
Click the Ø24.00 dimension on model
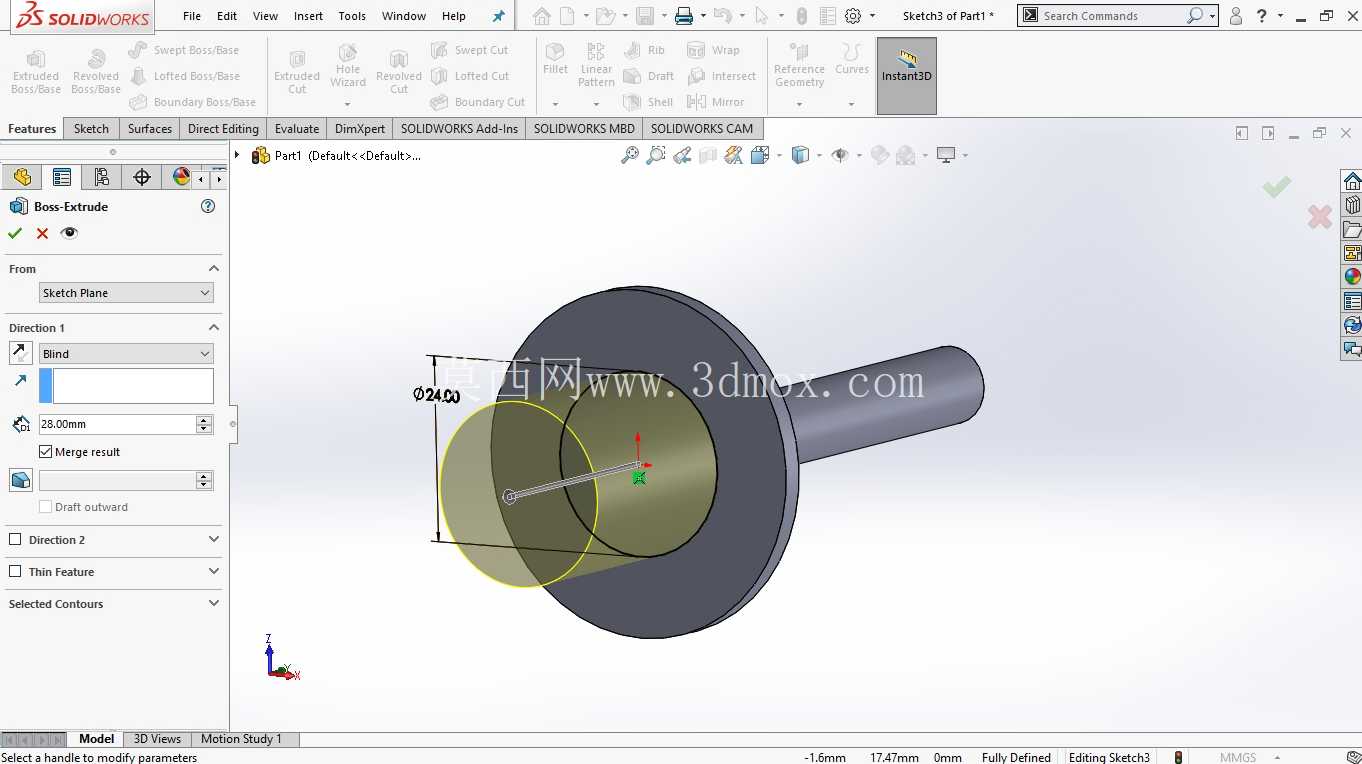[436, 395]
